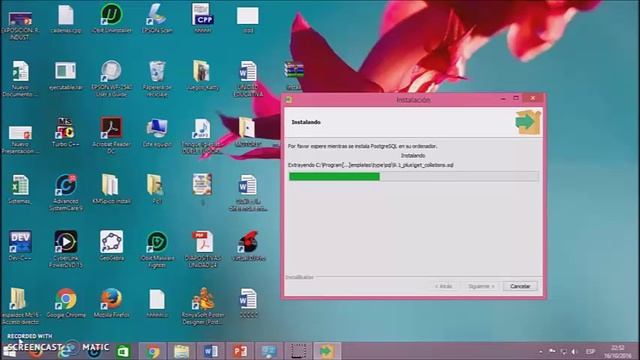
Task: Select the IObit Uninstaller desktop shortcut
Action: [111, 19]
